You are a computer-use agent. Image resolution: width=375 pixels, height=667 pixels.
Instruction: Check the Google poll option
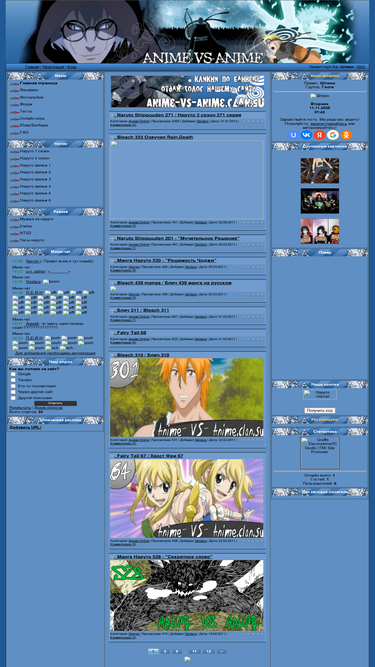(x=13, y=374)
